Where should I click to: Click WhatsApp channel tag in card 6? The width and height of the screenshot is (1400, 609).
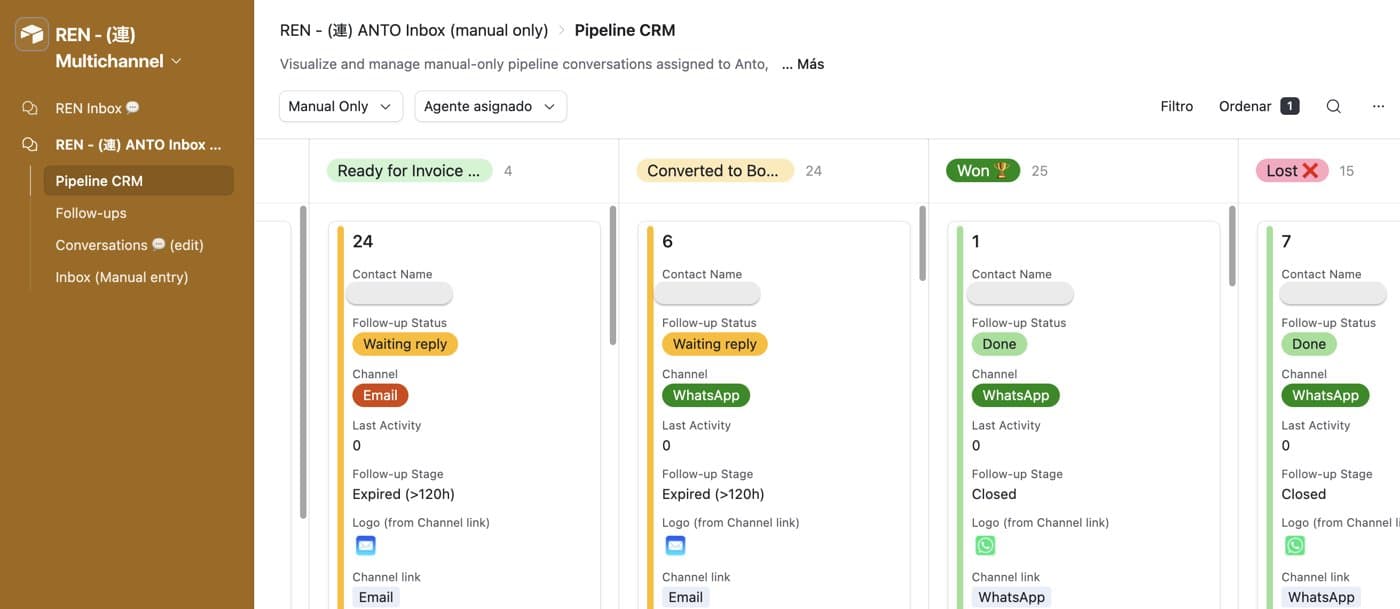click(706, 395)
